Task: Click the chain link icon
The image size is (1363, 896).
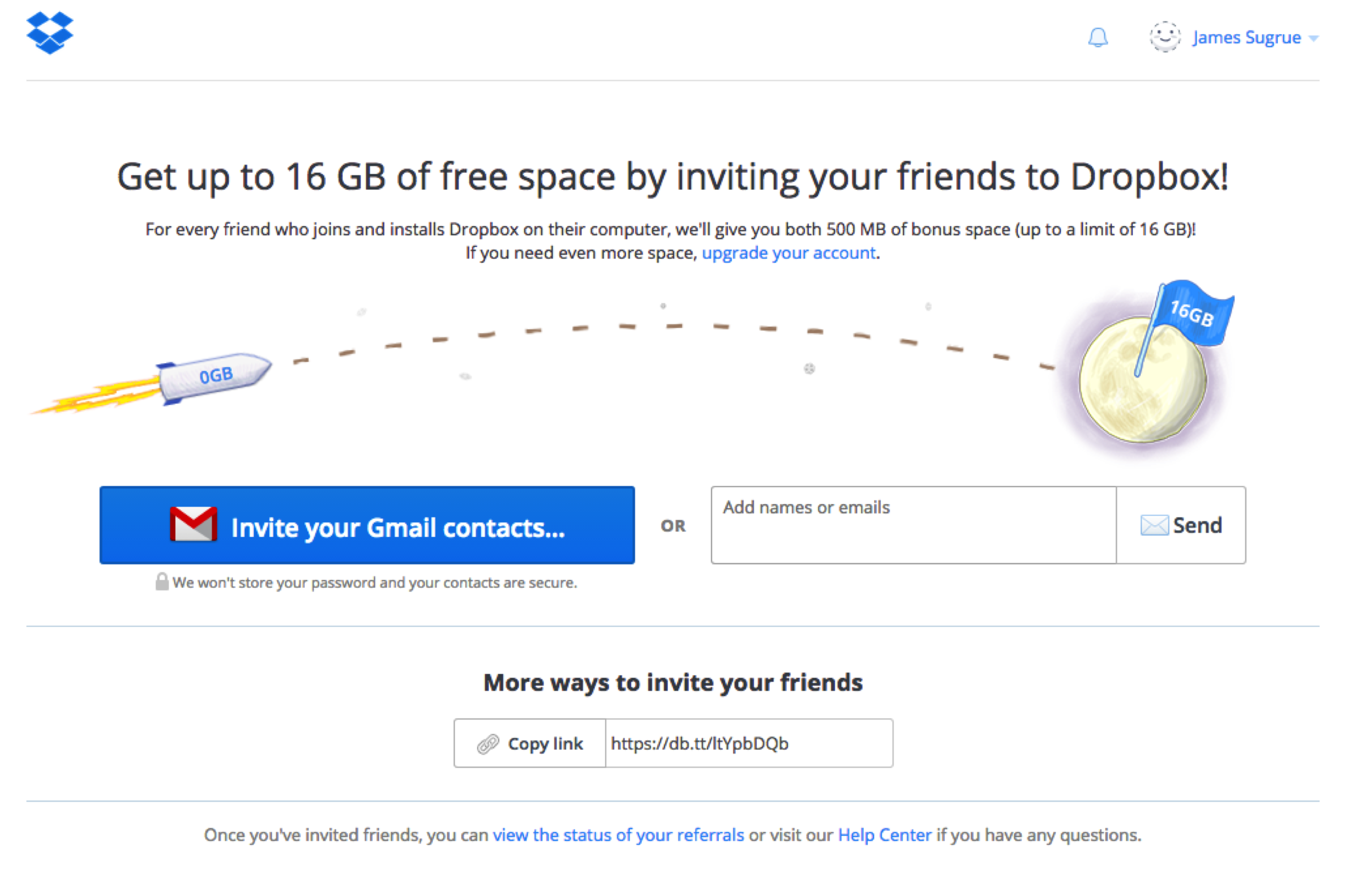Action: (488, 744)
